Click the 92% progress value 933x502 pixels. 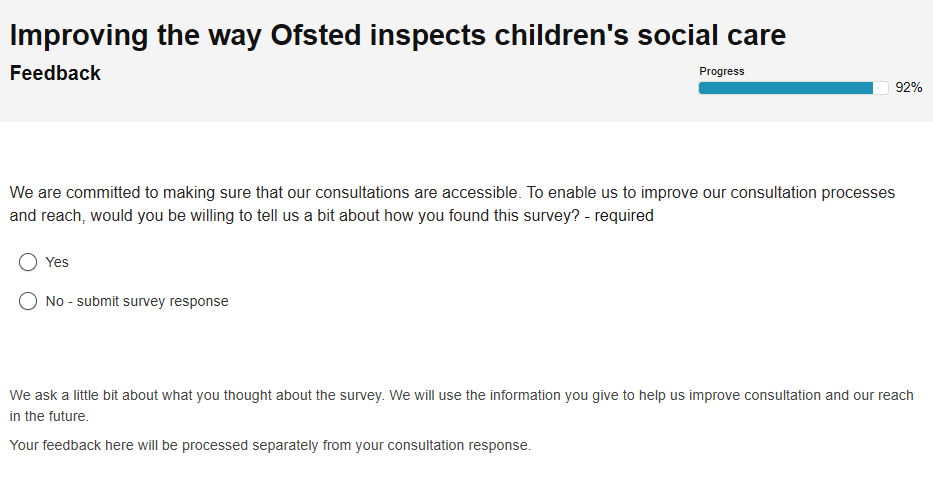point(909,87)
